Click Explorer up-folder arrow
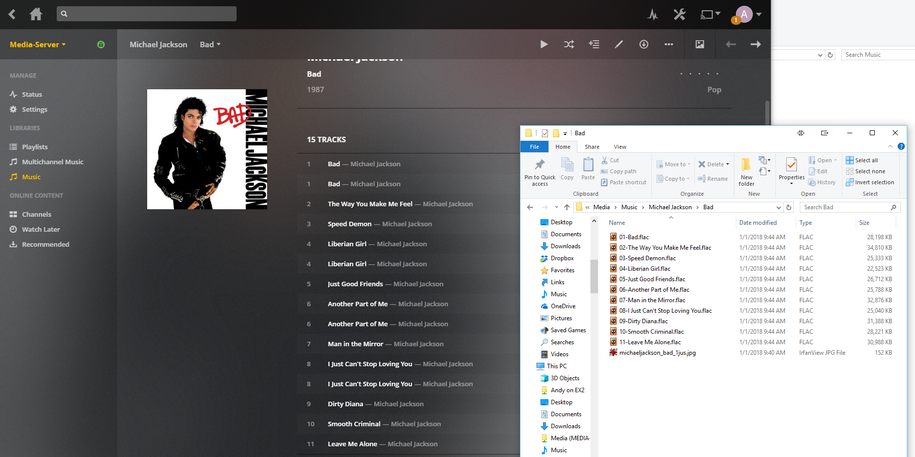 tap(567, 207)
